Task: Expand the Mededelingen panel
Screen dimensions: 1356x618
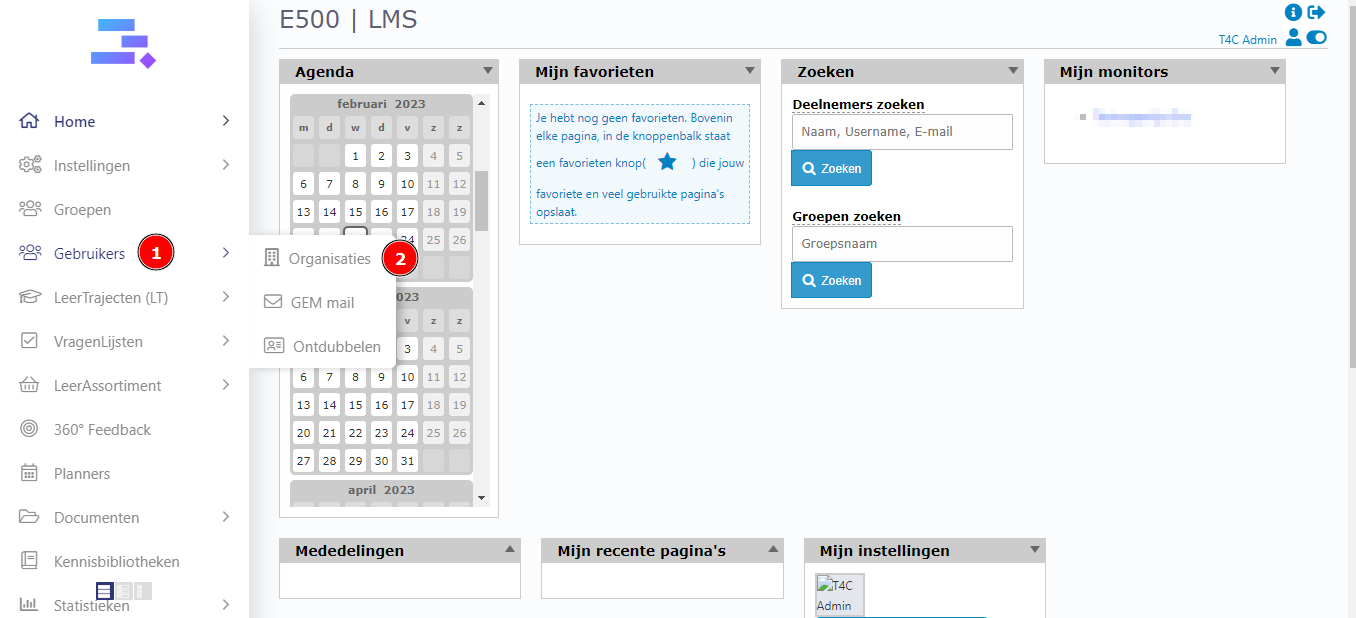Action: tap(509, 549)
